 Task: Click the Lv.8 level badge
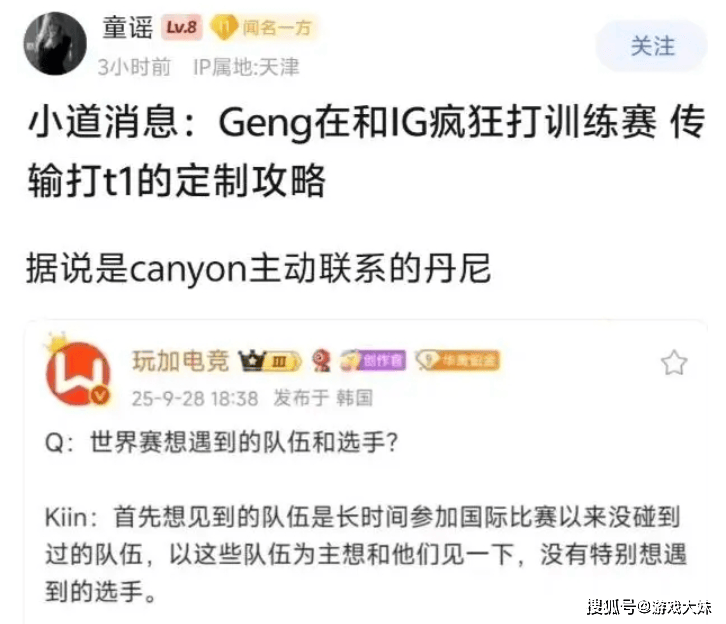[x=182, y=27]
